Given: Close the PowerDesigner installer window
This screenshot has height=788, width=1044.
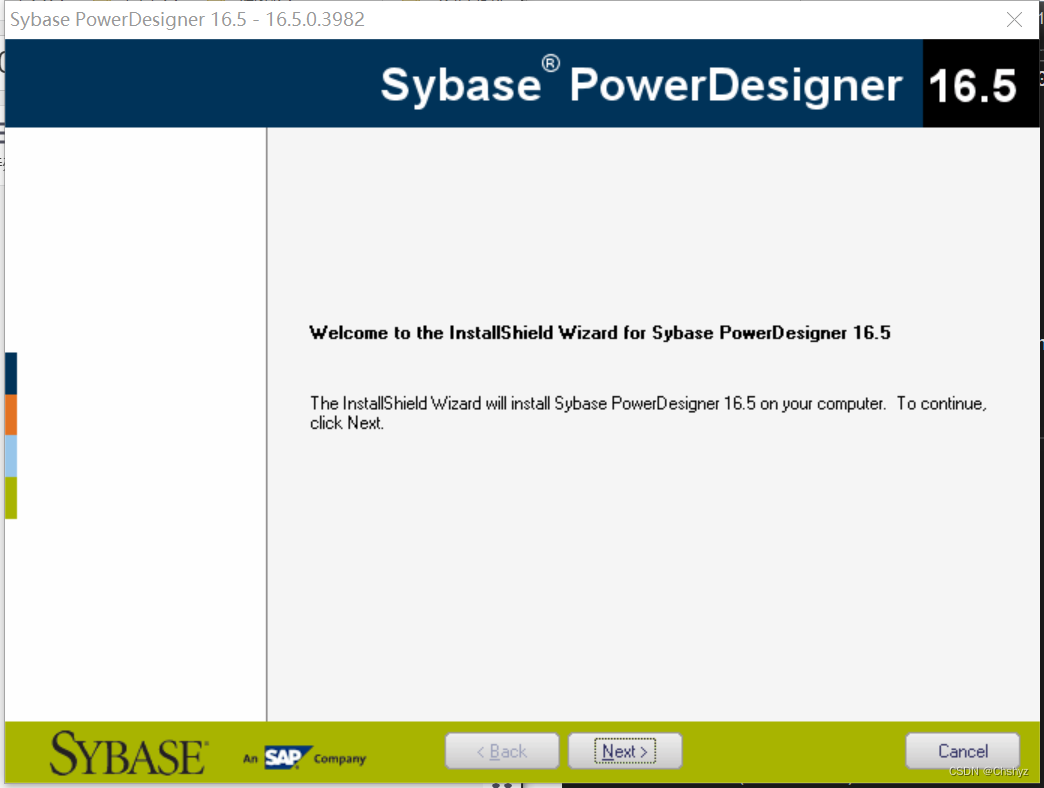Looking at the screenshot, I should point(1014,19).
